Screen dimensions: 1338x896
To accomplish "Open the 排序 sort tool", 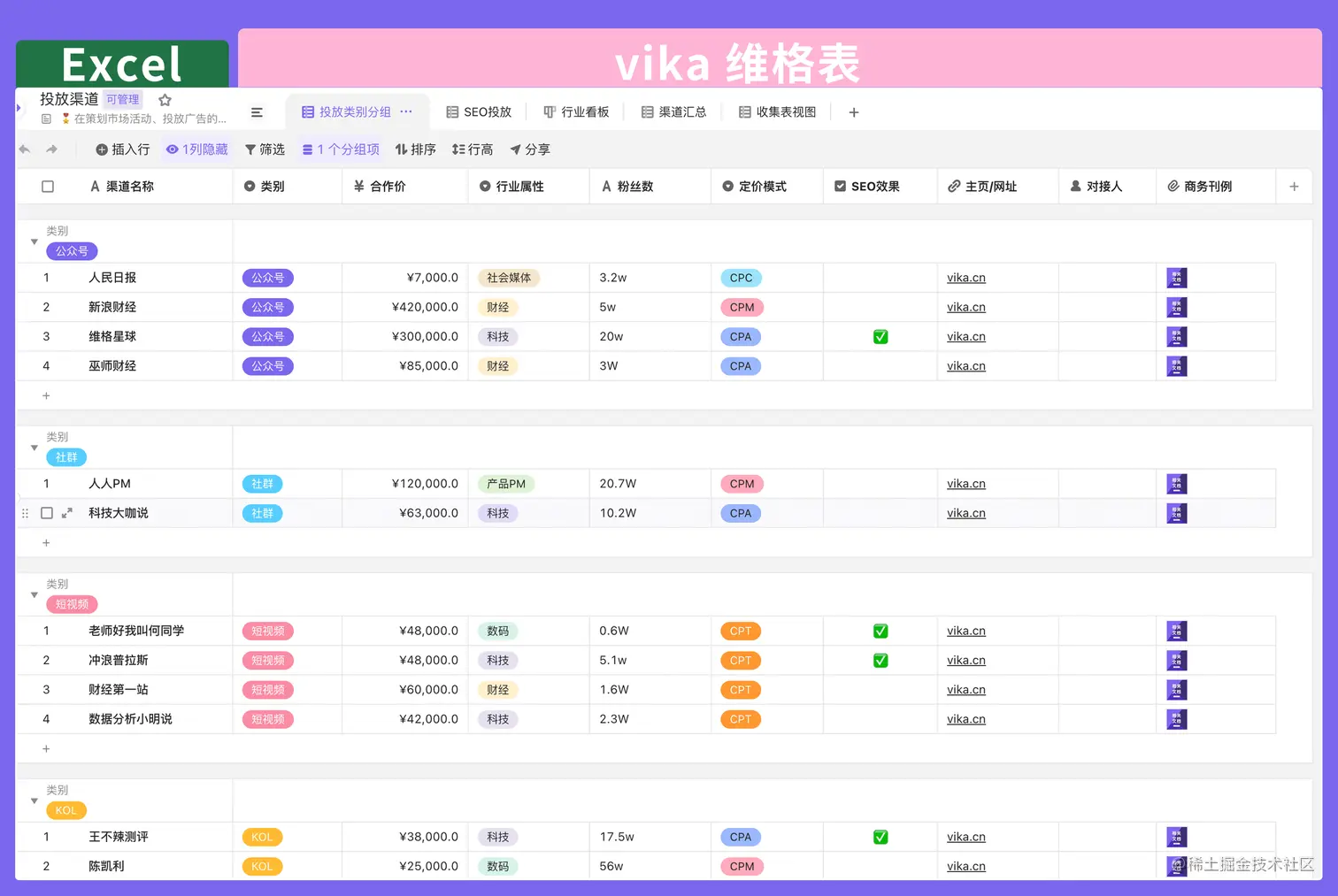I will [415, 149].
